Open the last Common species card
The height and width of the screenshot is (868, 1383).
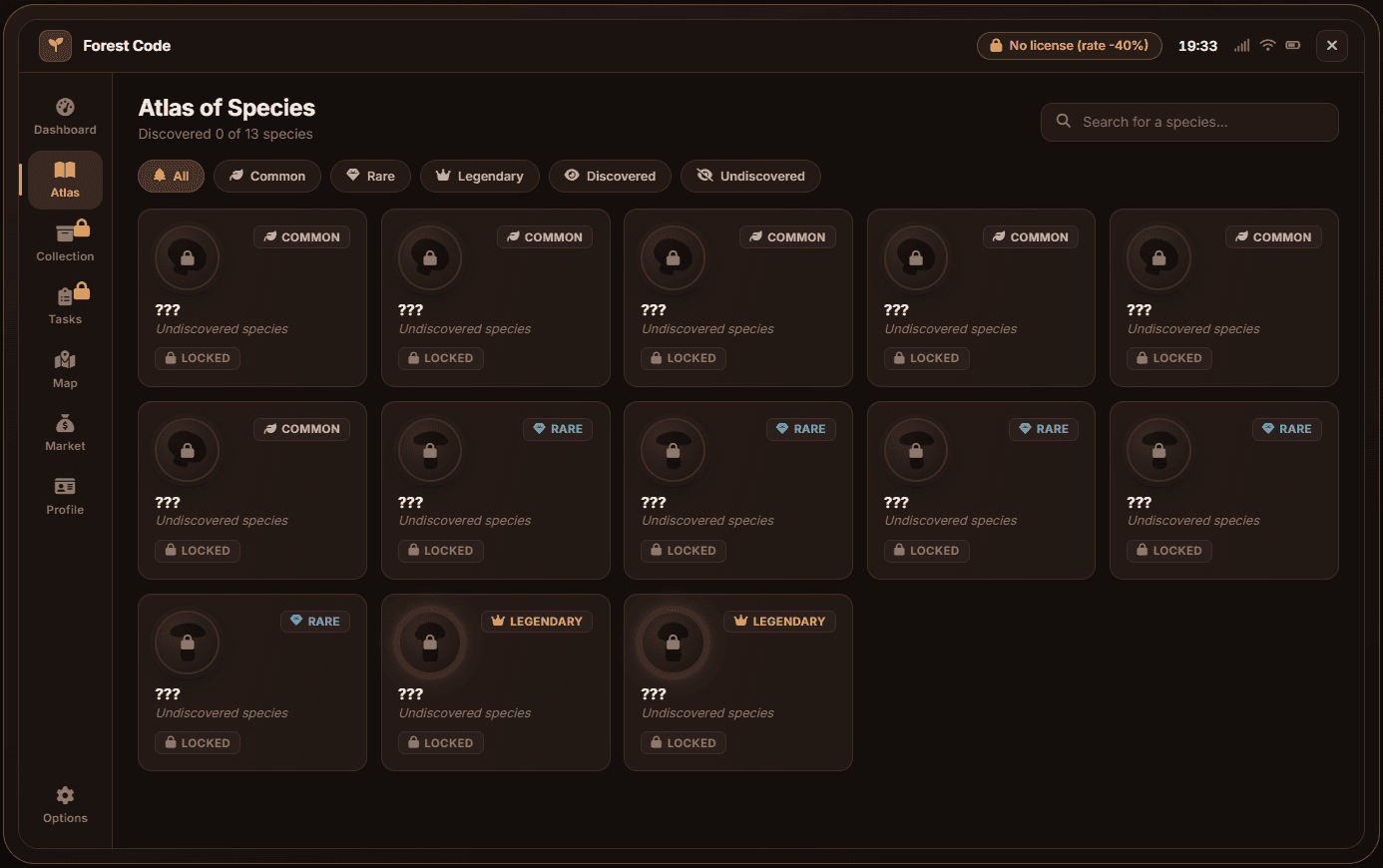[x=252, y=490]
